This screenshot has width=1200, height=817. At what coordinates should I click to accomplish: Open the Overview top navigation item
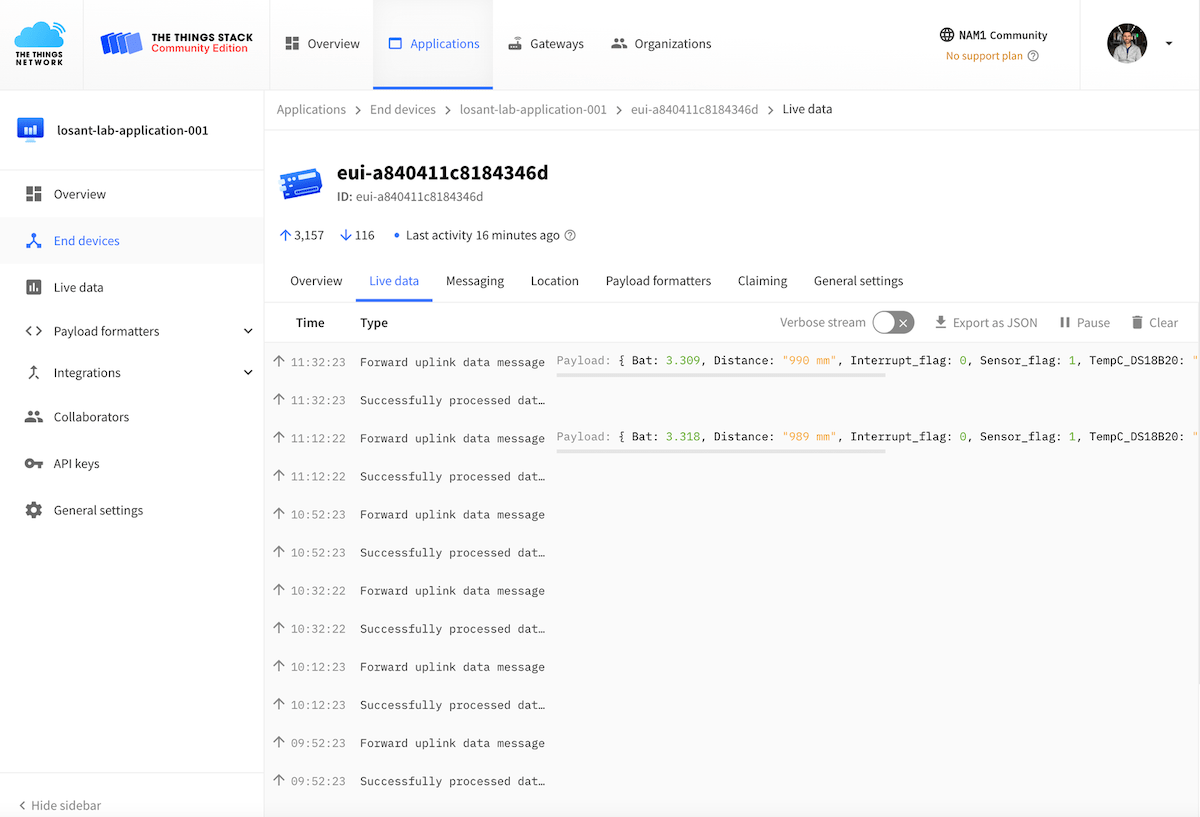click(x=322, y=44)
